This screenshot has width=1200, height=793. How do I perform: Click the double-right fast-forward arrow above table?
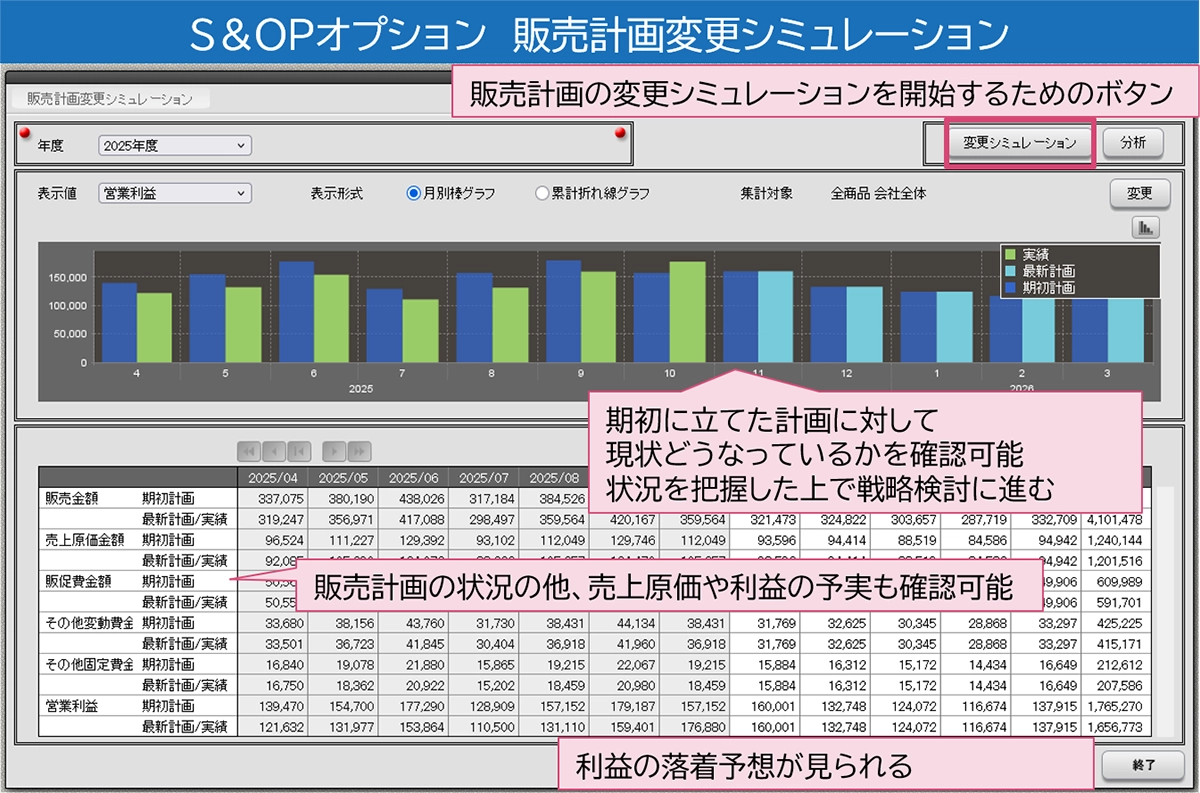359,451
